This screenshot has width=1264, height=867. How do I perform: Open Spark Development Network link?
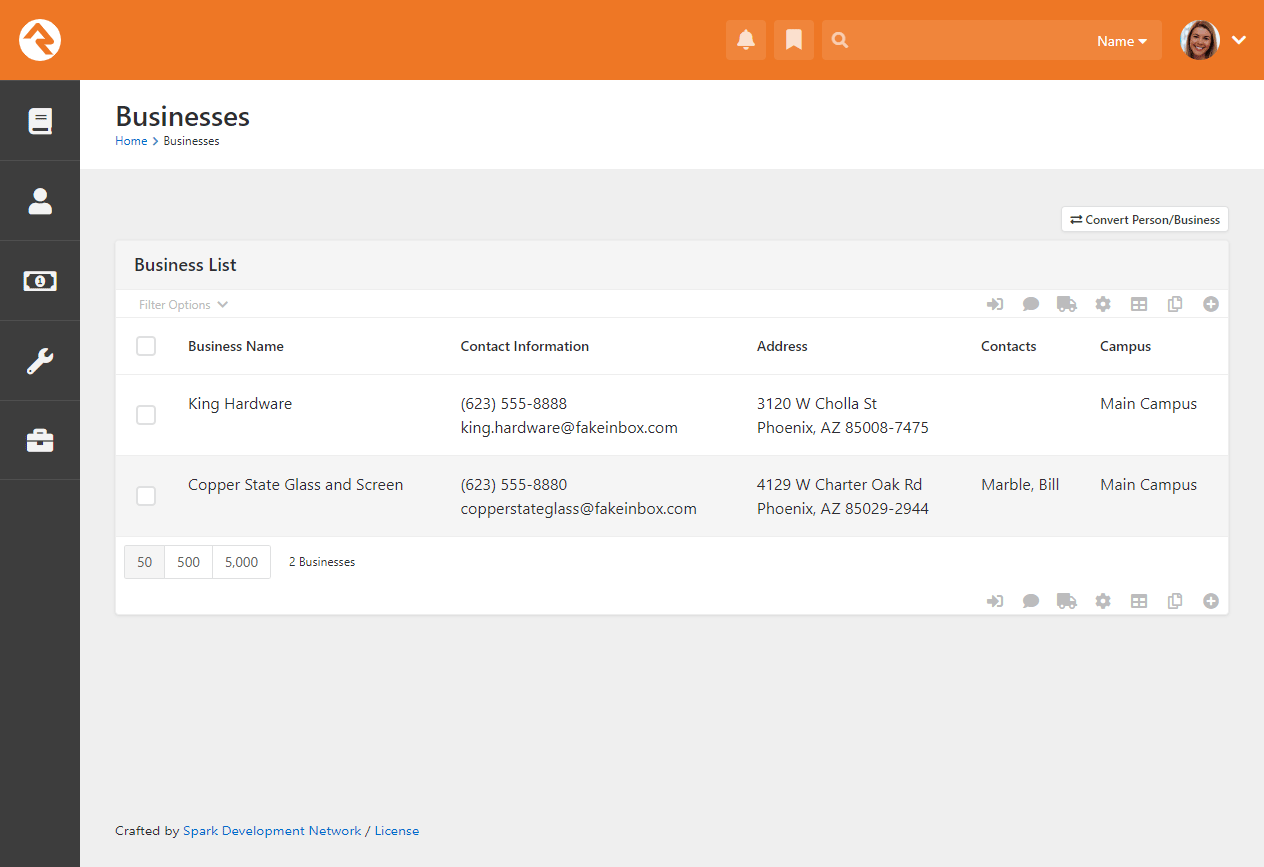click(272, 831)
